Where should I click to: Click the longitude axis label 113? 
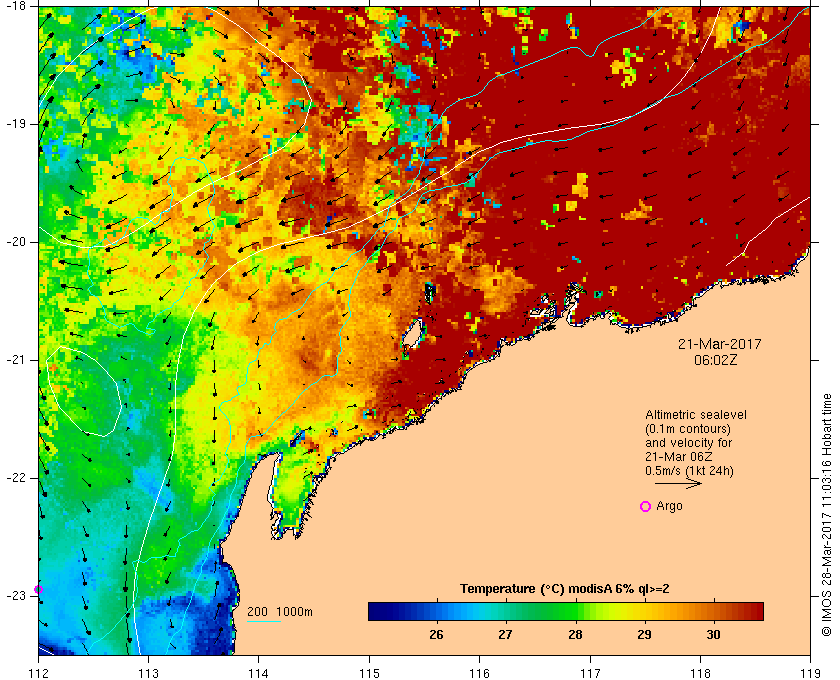pyautogui.click(x=148, y=673)
